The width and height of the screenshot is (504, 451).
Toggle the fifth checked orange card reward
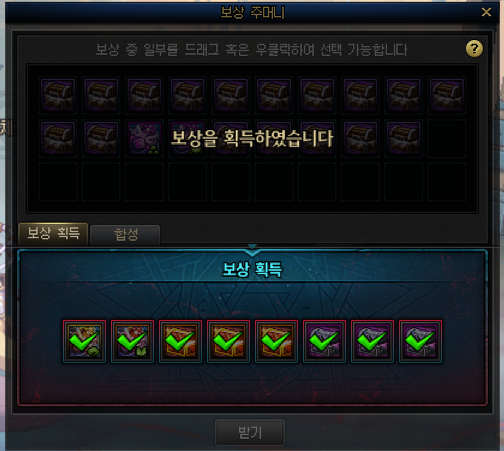tap(276, 341)
